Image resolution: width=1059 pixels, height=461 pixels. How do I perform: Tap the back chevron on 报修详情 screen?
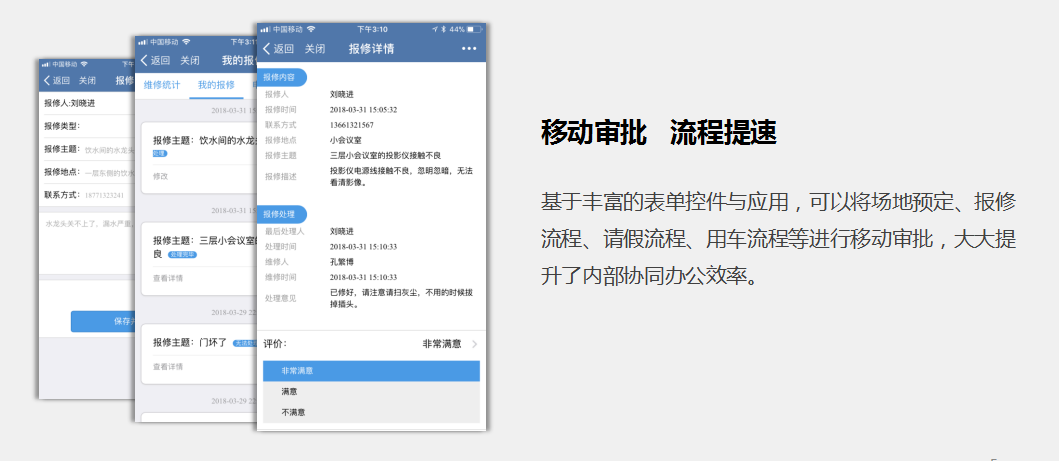point(267,49)
